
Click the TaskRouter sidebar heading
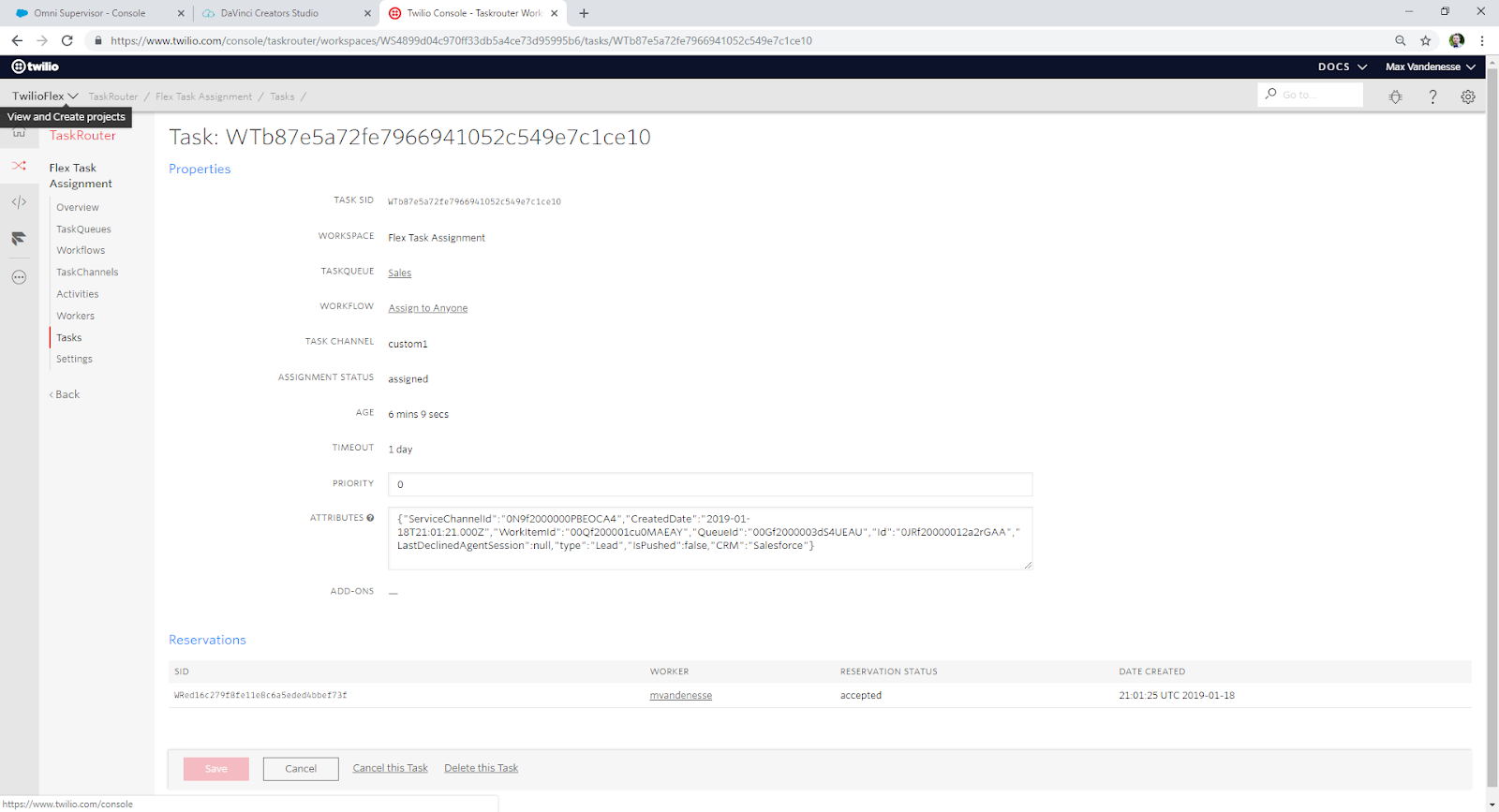83,136
